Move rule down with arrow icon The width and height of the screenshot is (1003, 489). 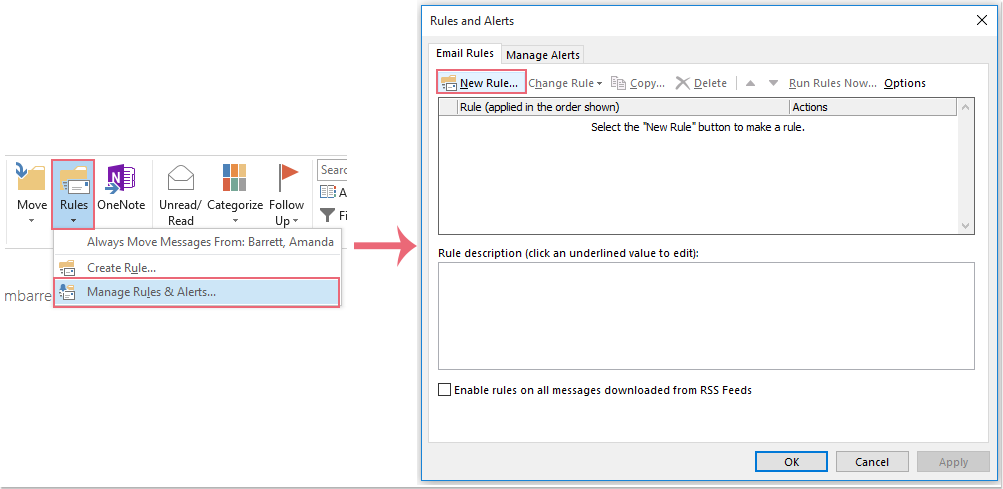coord(773,83)
